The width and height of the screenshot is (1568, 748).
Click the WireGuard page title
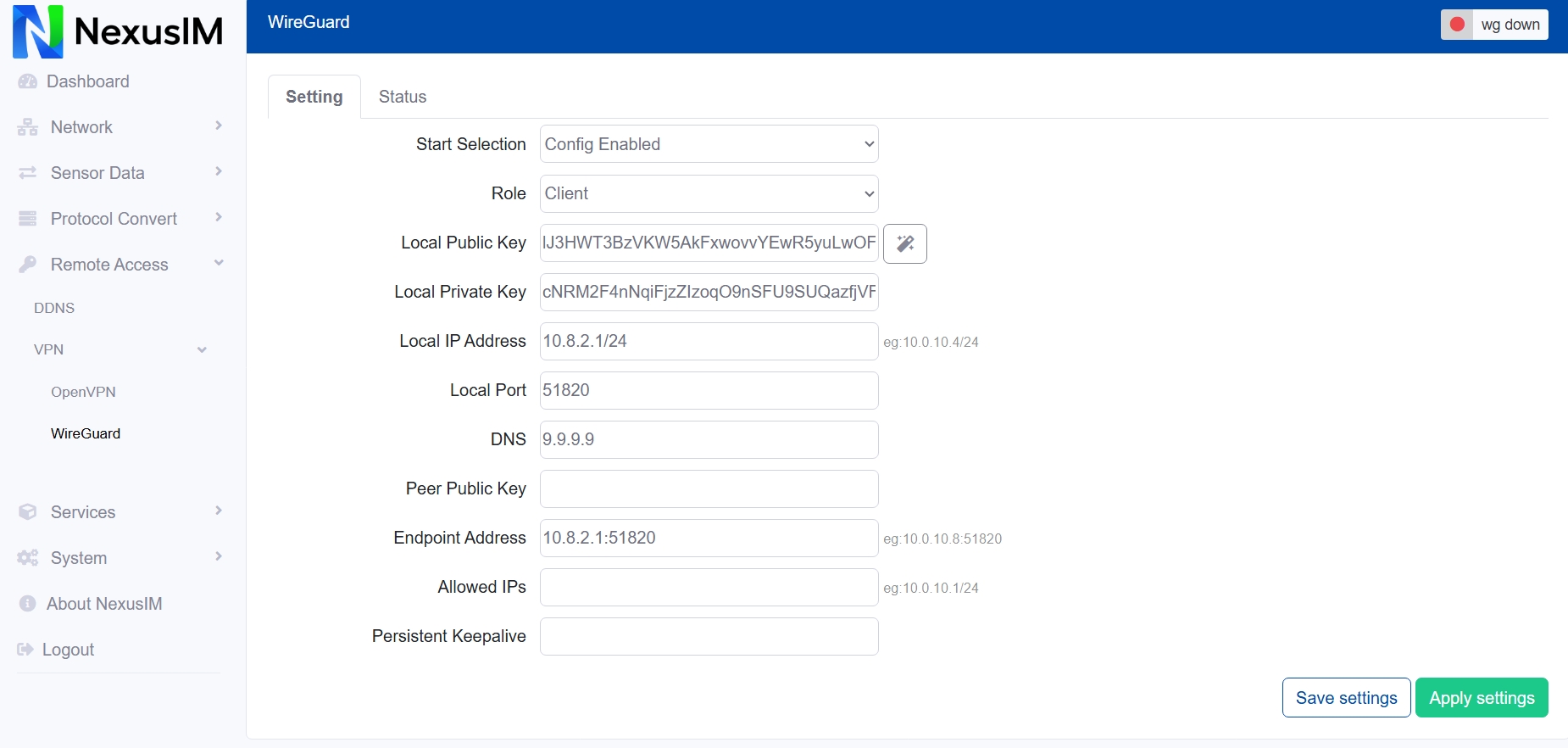click(309, 22)
